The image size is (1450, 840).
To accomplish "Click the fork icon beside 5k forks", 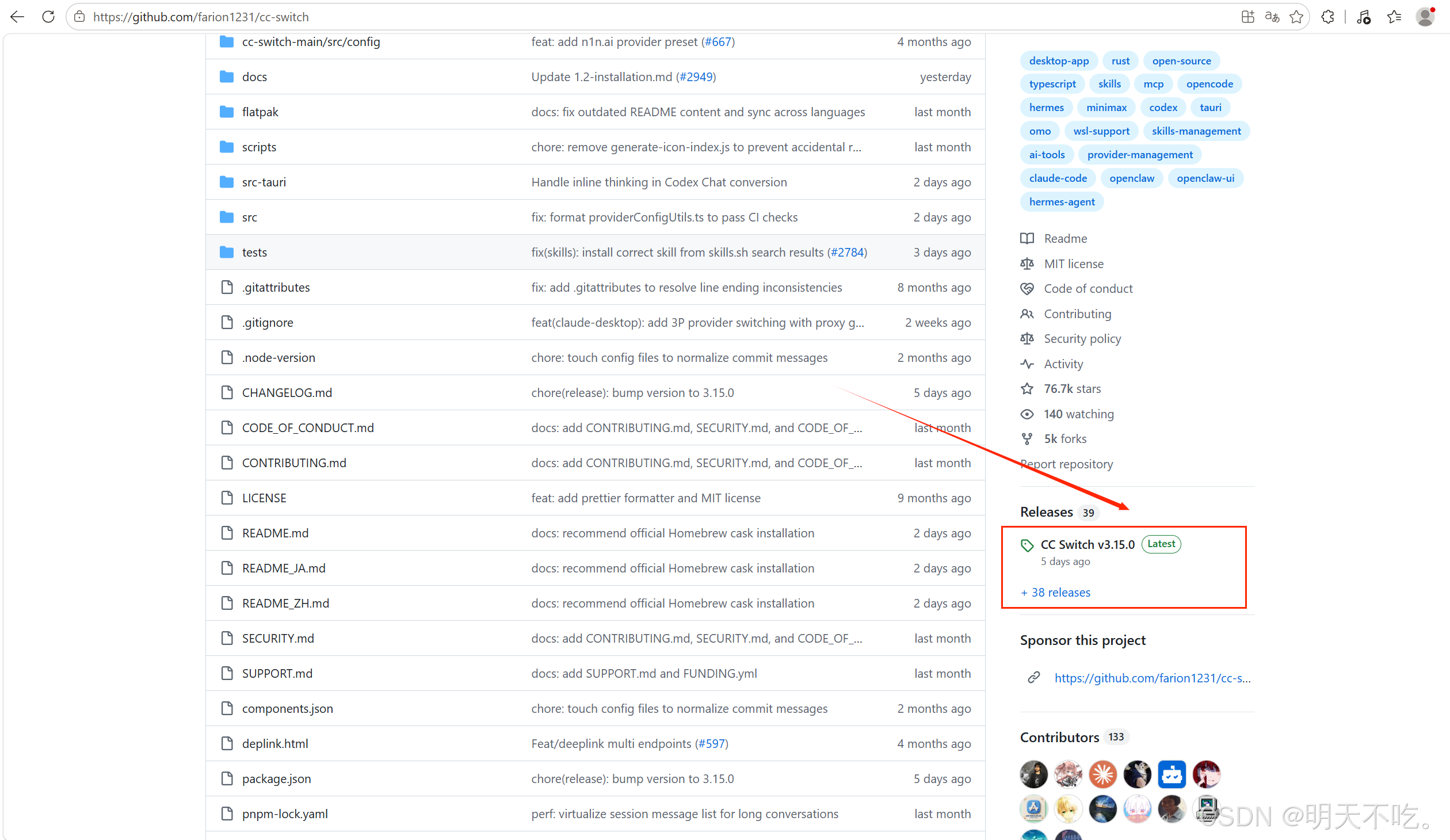I will point(1027,439).
